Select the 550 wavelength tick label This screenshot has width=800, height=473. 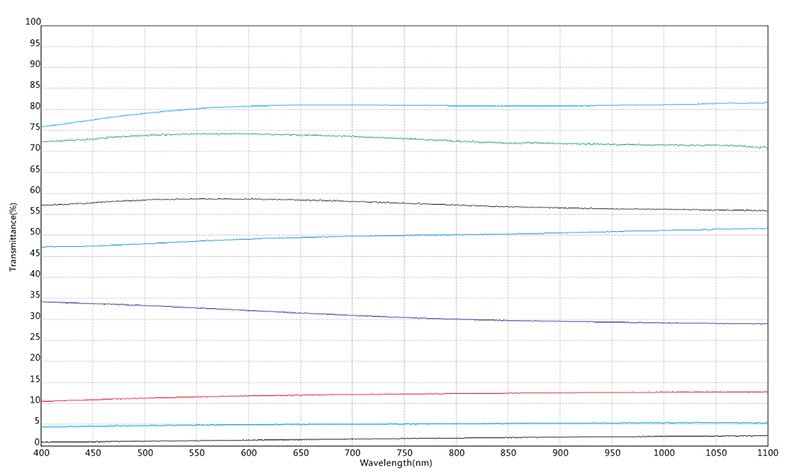pos(197,452)
